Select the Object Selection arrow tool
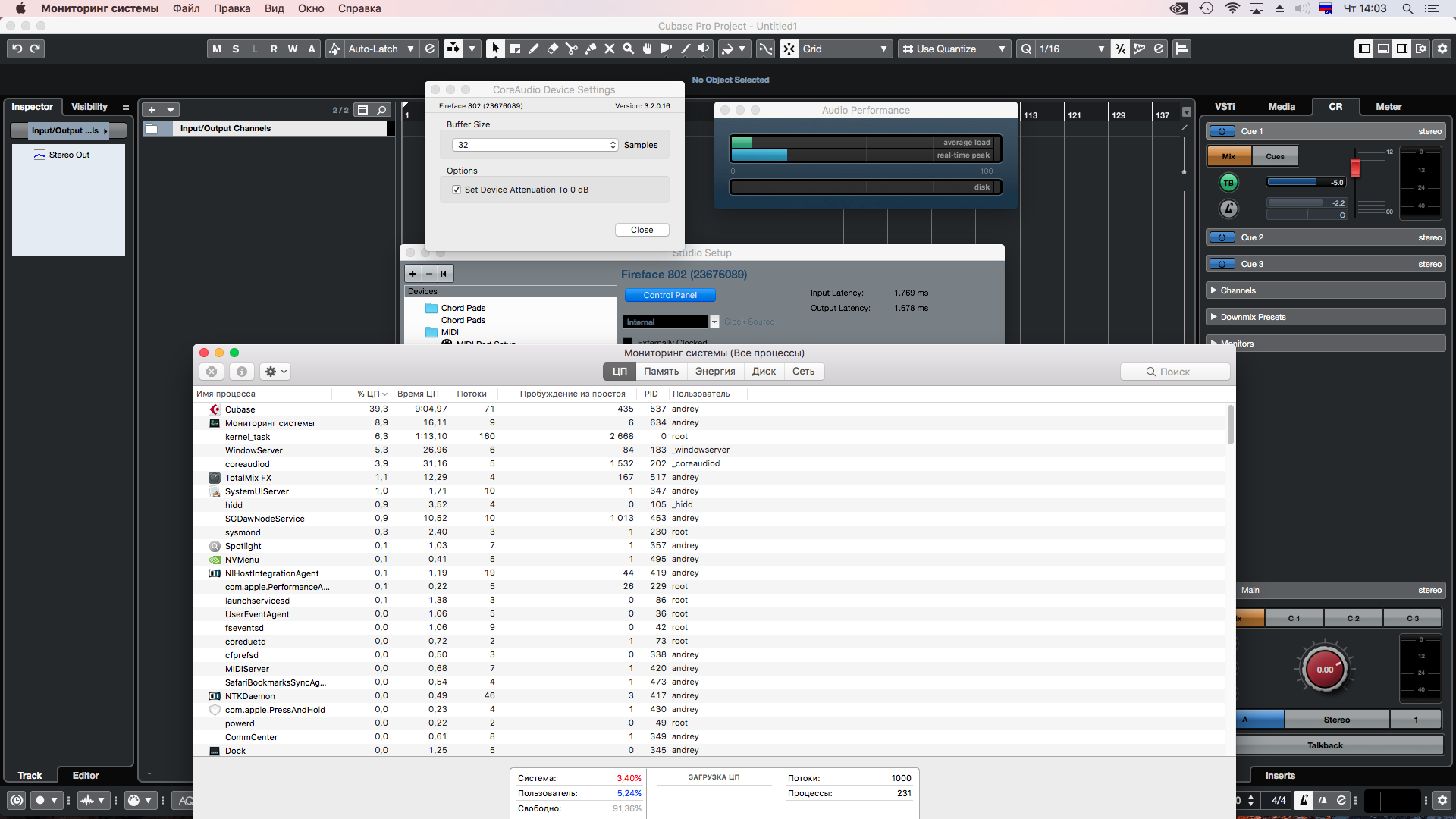Viewport: 1456px width, 819px height. pos(495,49)
